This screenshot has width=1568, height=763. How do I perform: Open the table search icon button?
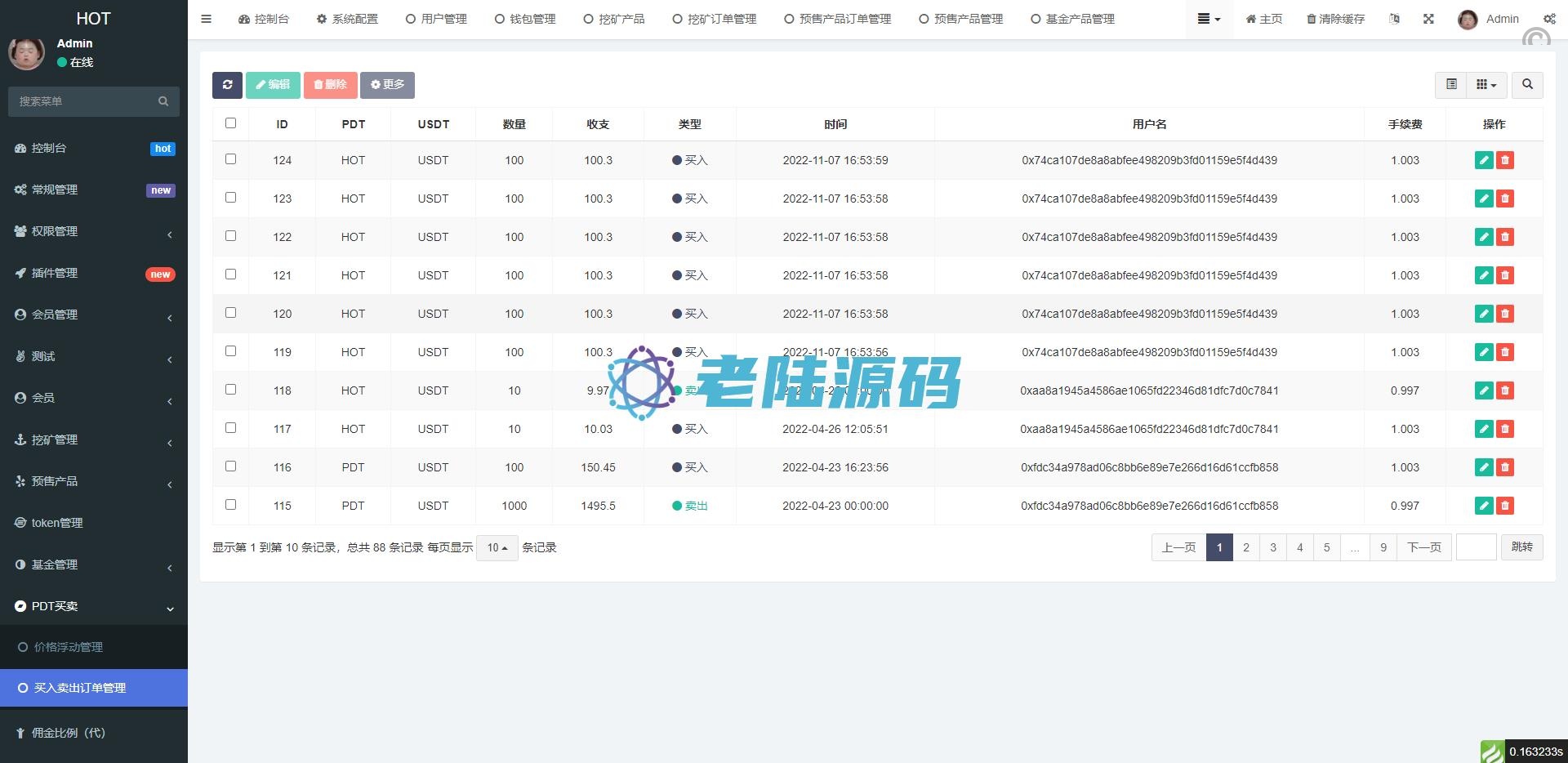click(x=1527, y=85)
